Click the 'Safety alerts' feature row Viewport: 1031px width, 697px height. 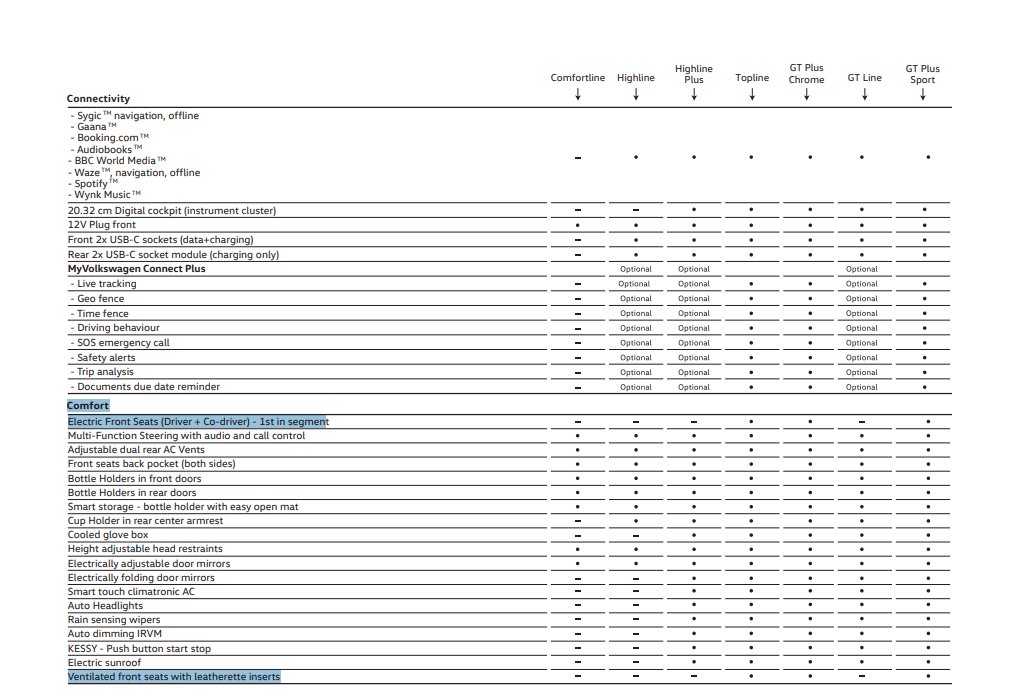tap(103, 358)
